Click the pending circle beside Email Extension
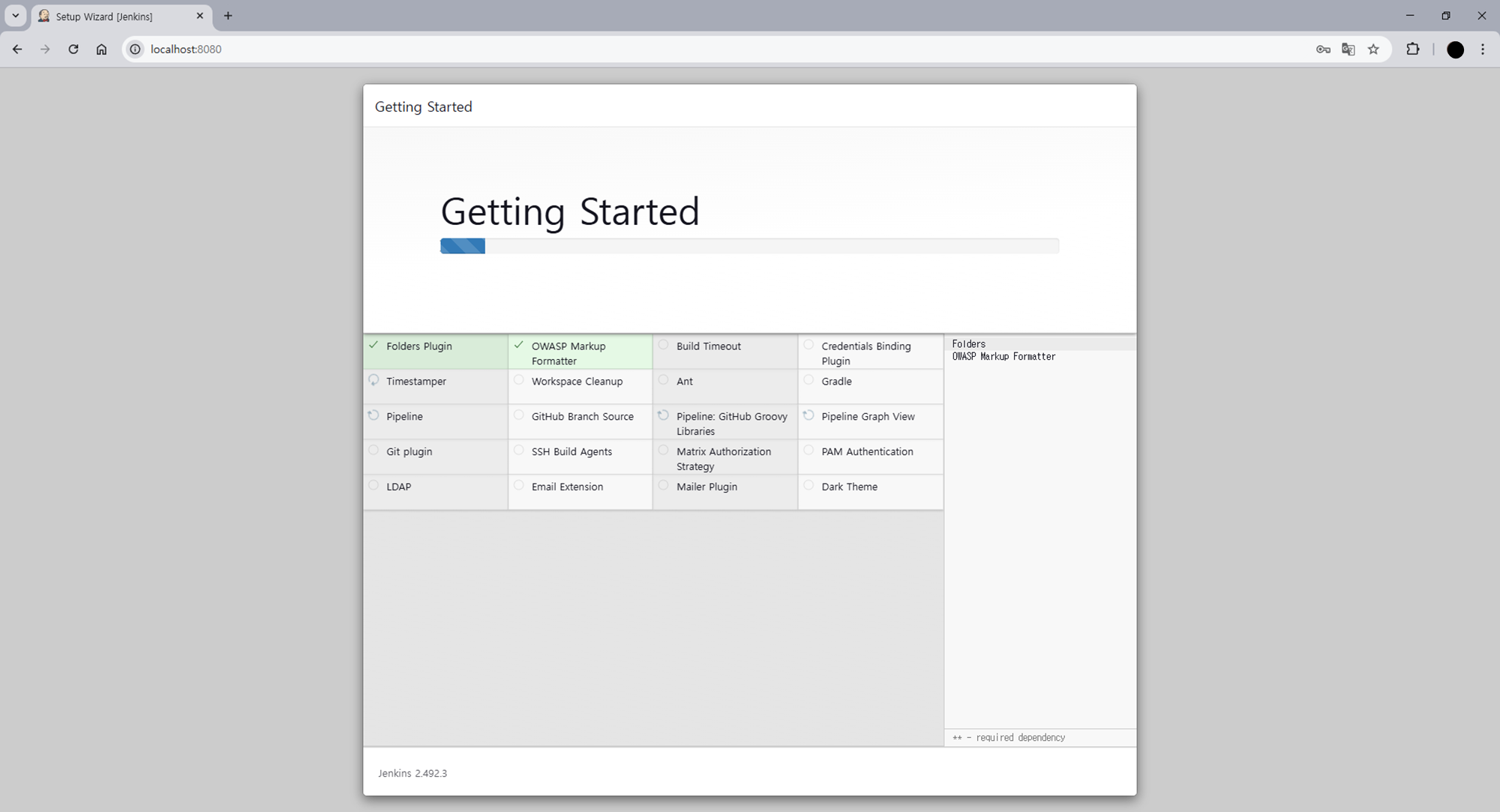 [518, 486]
